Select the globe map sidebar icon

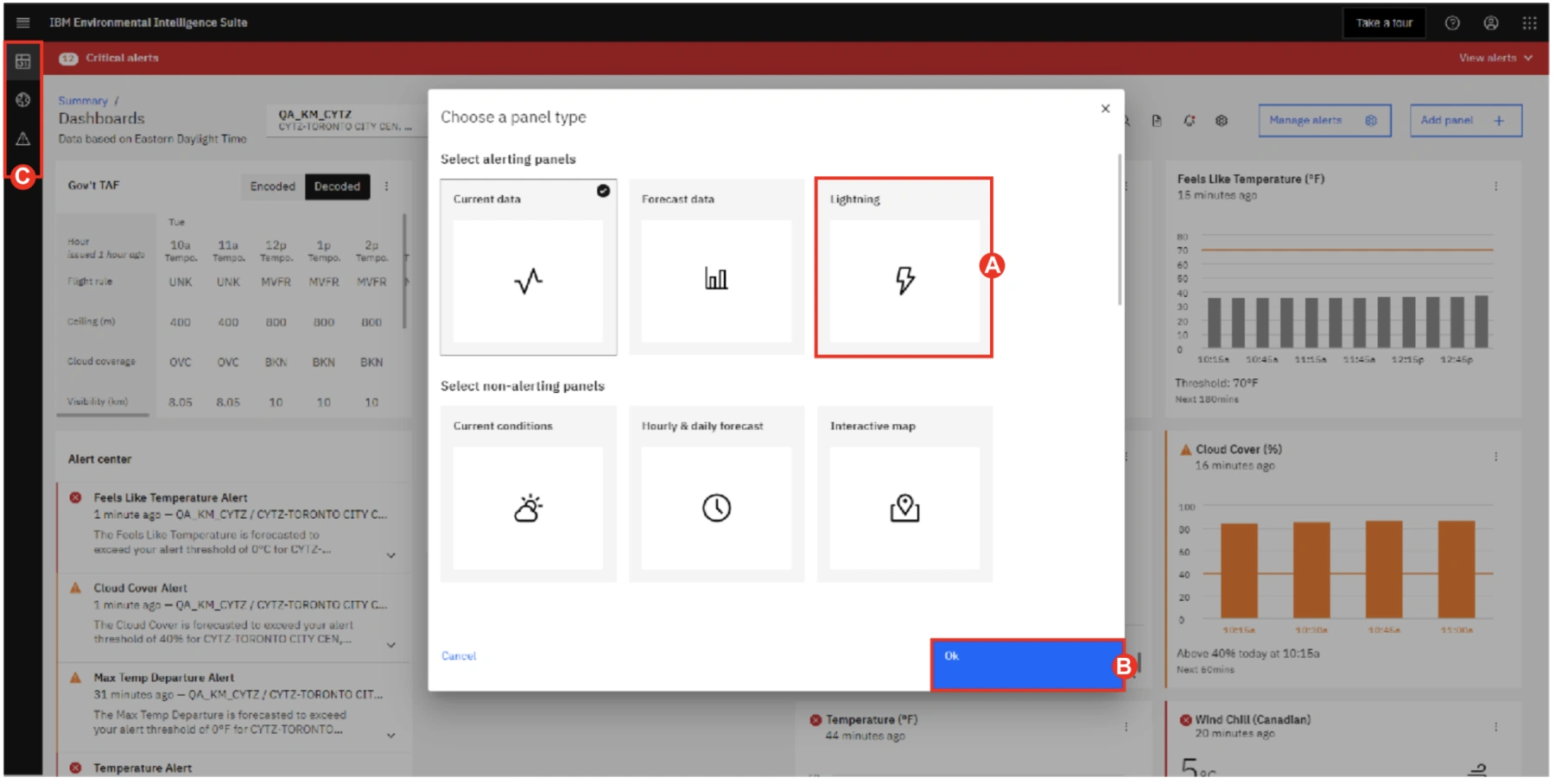23,100
